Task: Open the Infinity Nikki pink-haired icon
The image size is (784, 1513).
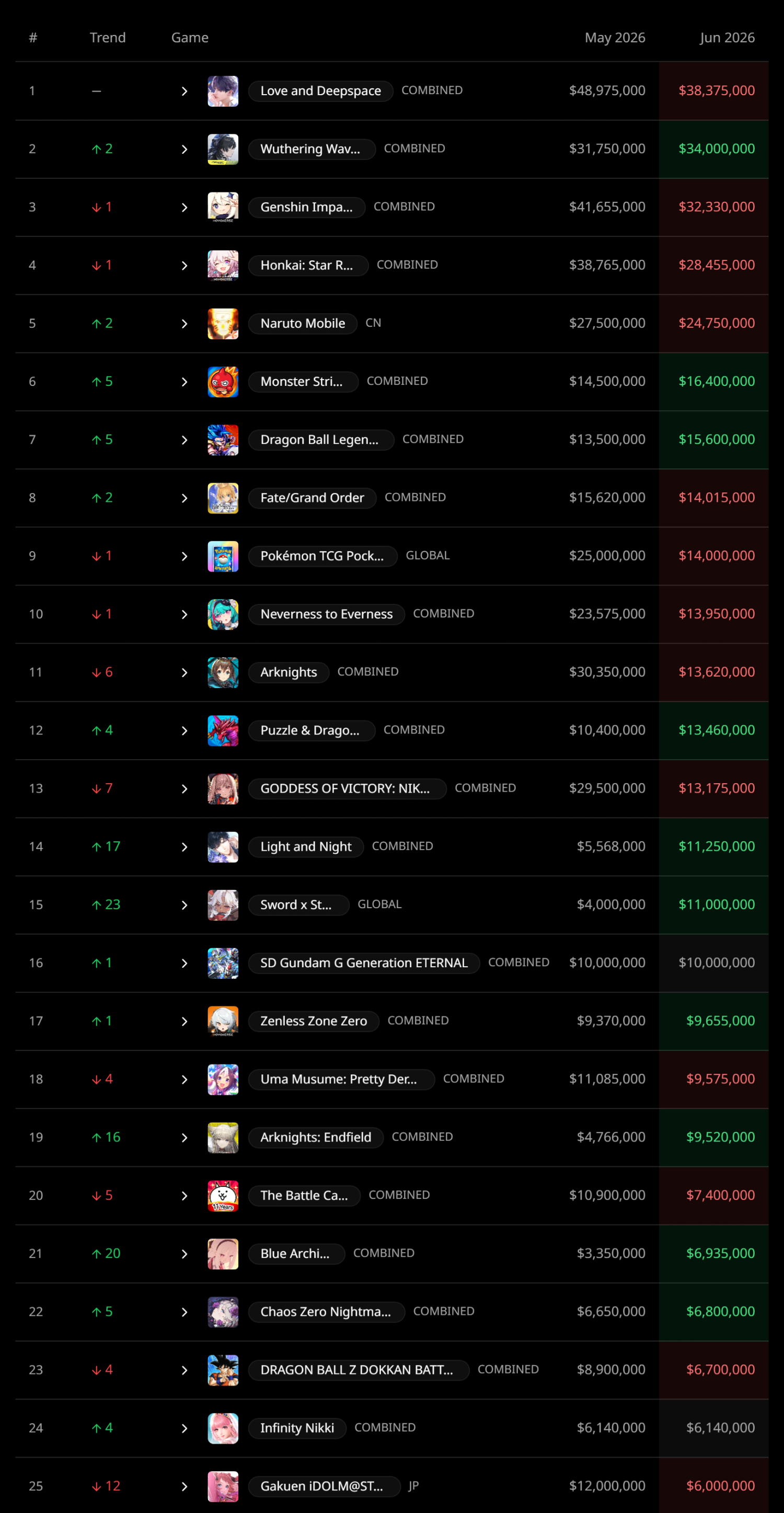Action: coord(223,1428)
